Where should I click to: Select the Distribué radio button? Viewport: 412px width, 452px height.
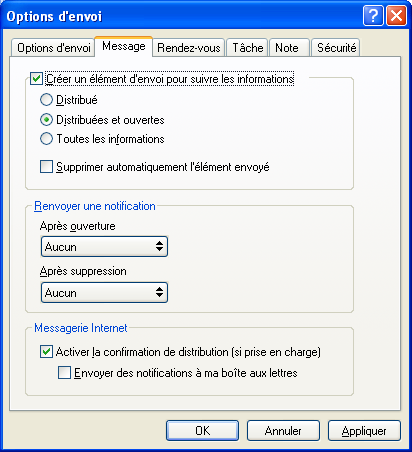coord(46,100)
